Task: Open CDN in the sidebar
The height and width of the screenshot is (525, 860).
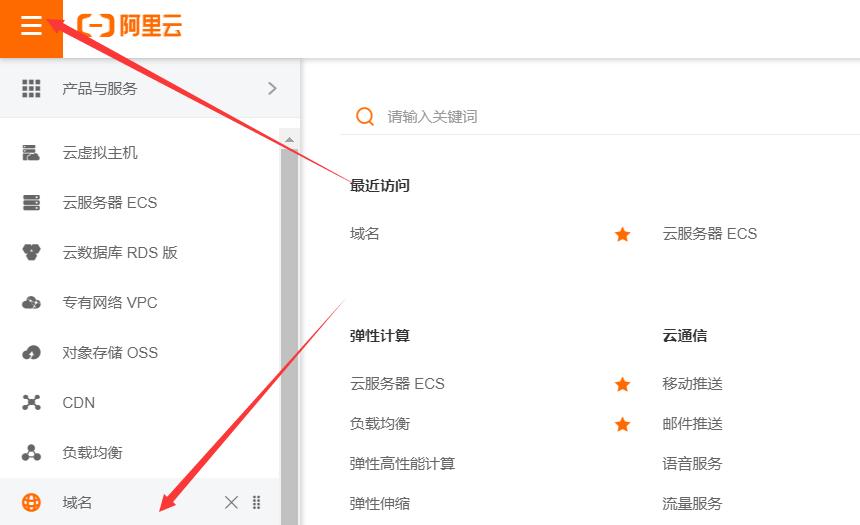Action: pos(79,403)
